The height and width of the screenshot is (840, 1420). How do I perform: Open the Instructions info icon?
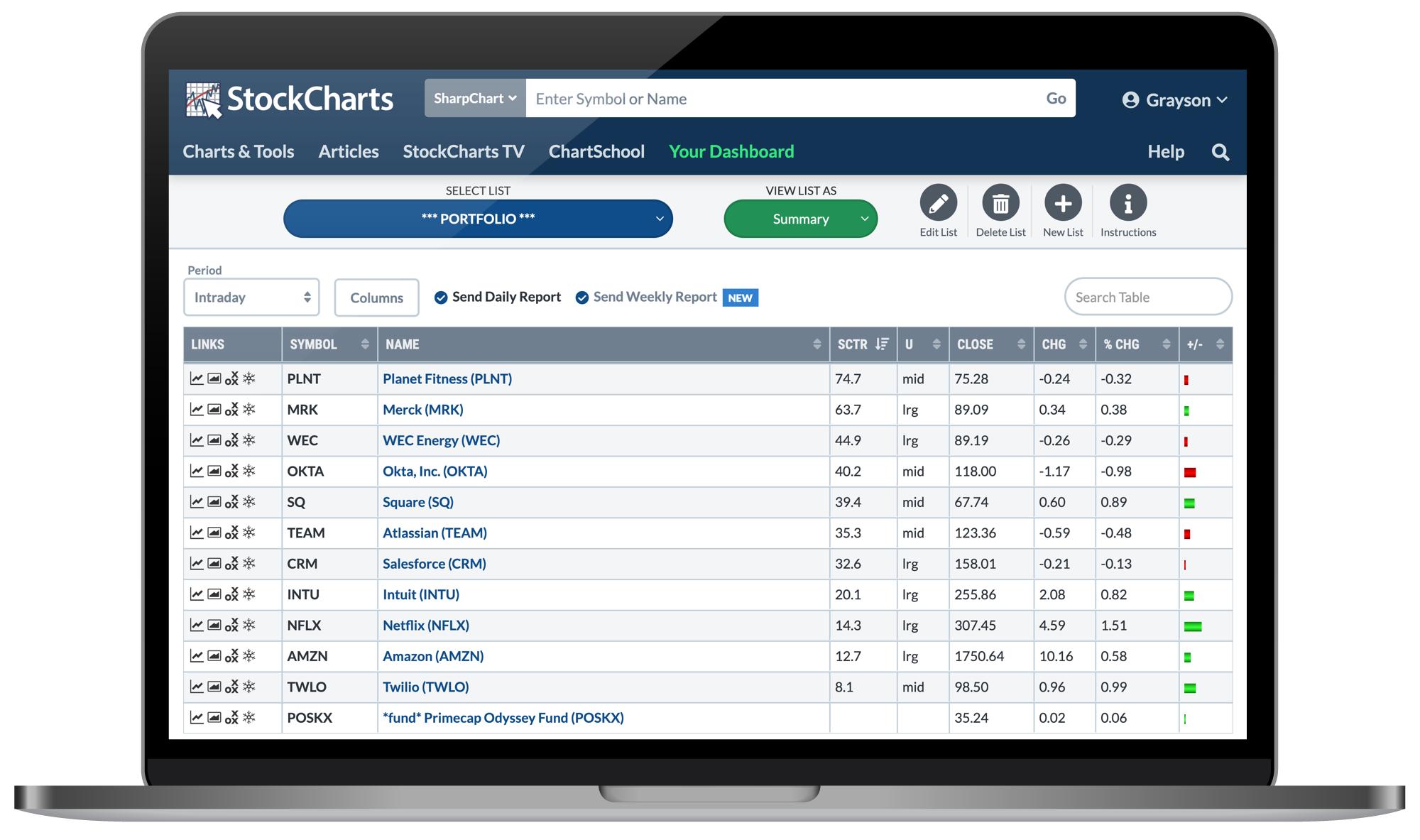click(1127, 203)
